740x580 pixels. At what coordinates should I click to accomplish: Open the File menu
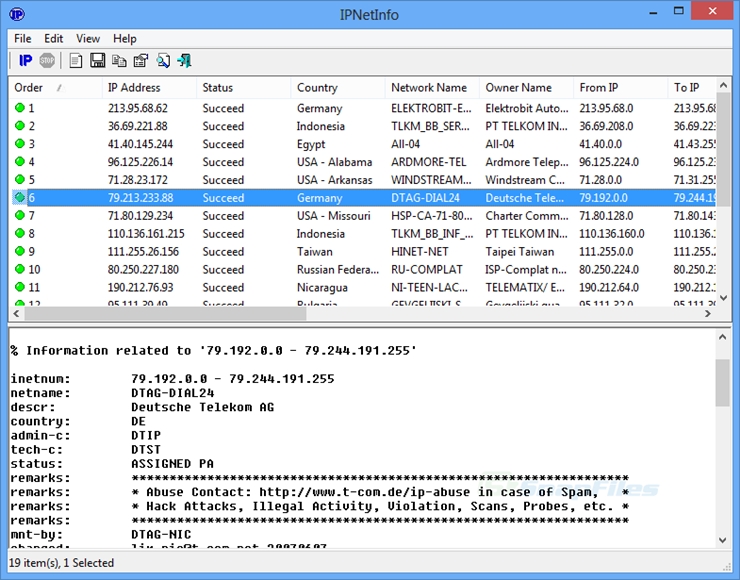(x=23, y=39)
